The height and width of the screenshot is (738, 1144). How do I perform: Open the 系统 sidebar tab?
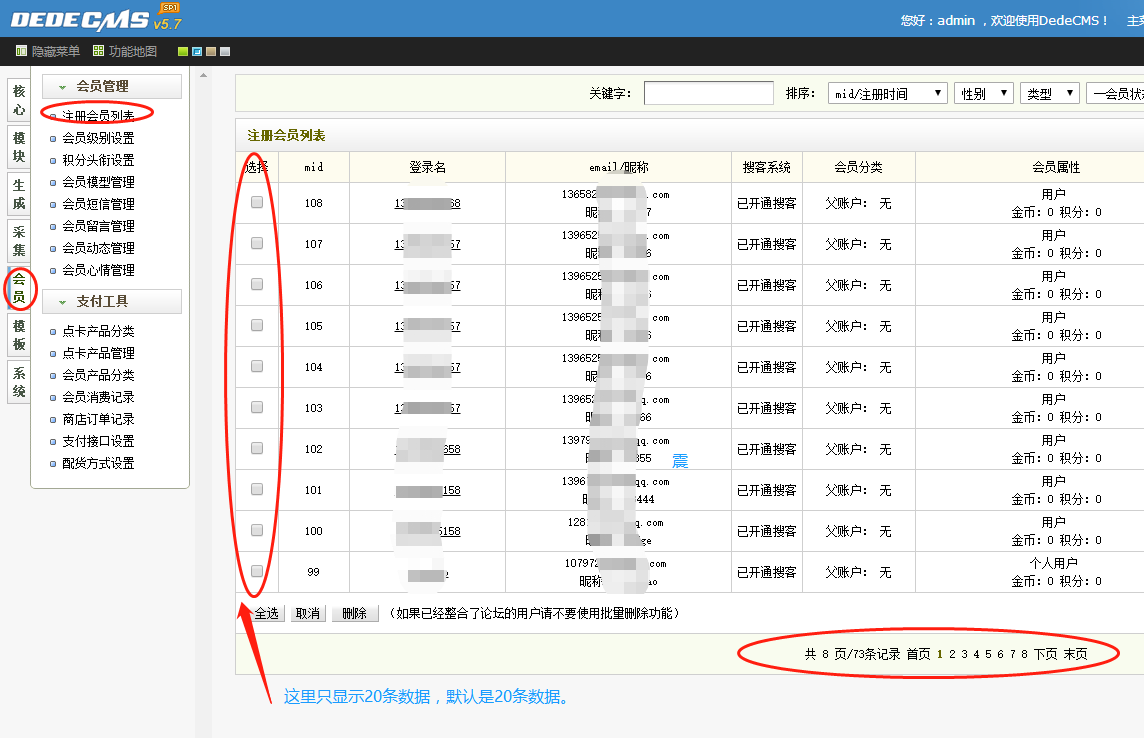click(x=19, y=382)
